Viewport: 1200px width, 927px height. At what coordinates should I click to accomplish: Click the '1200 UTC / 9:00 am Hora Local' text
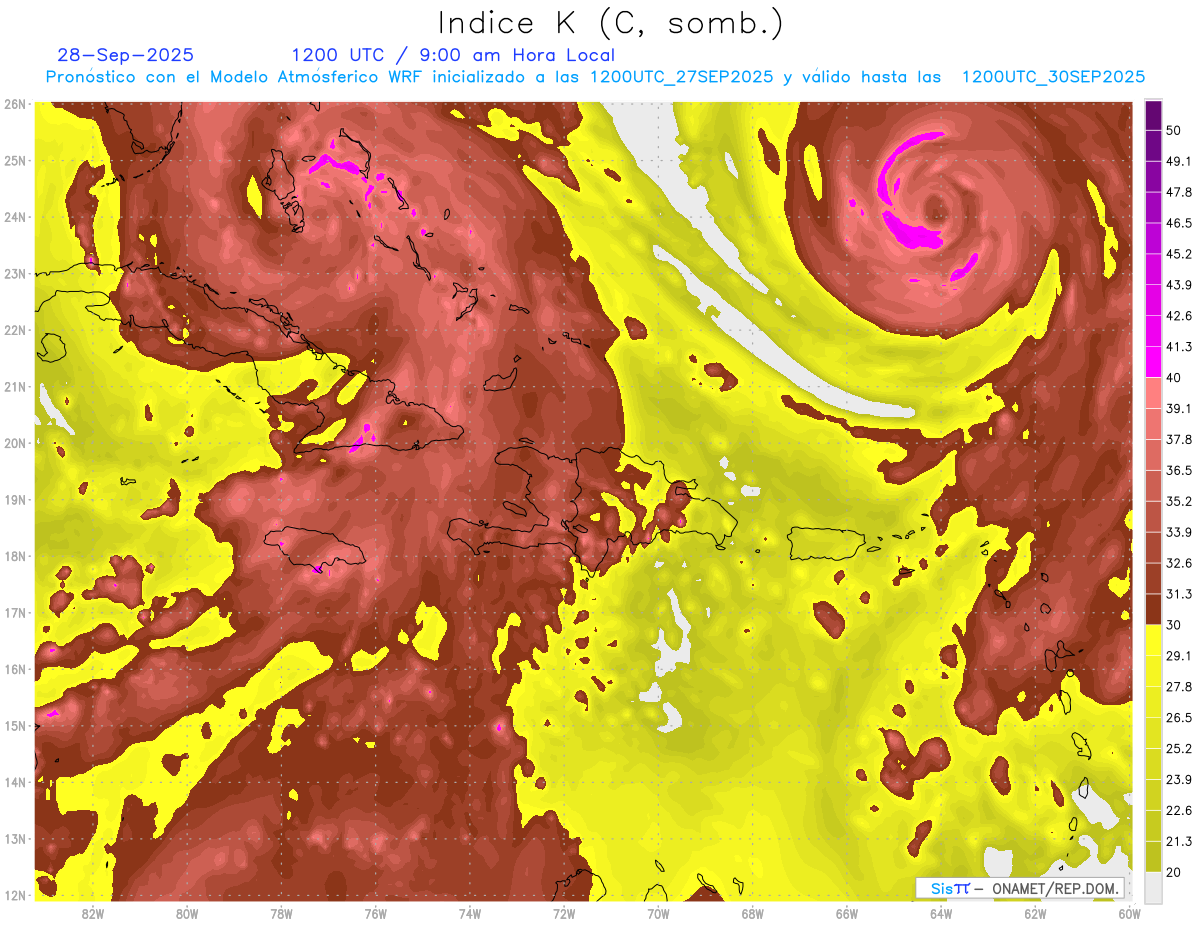[453, 55]
